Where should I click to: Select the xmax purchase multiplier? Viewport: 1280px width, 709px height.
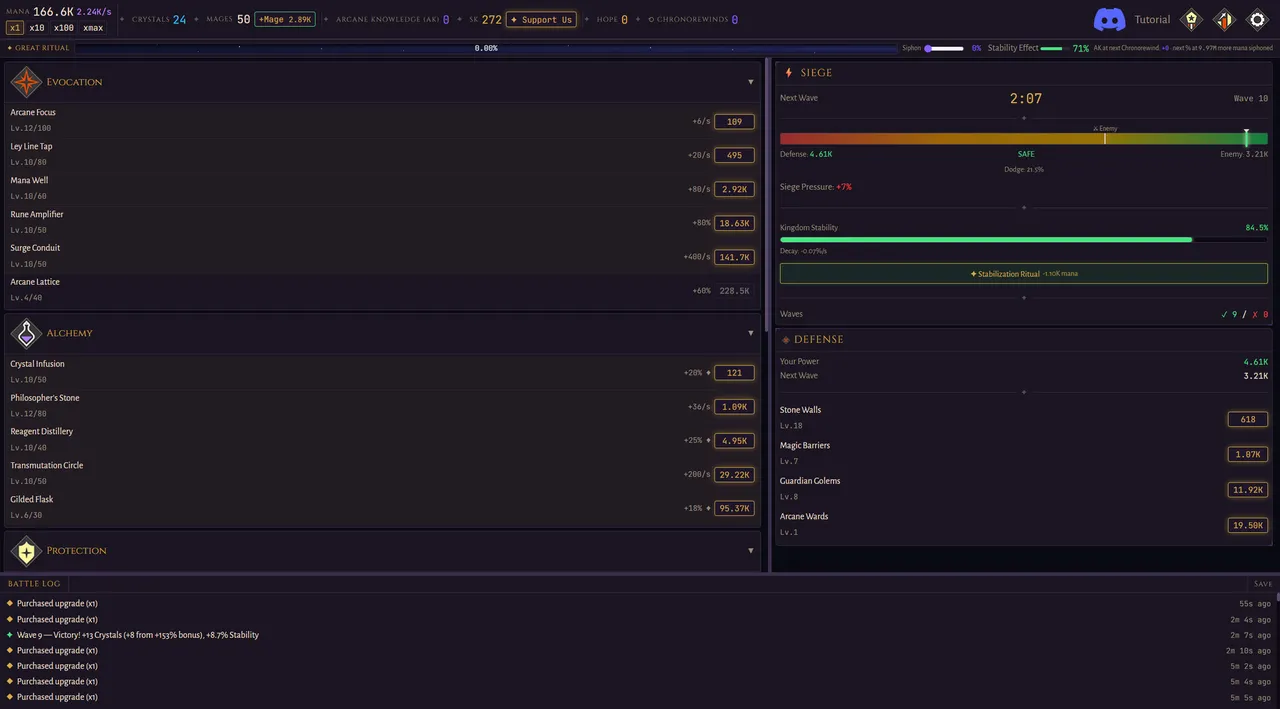(93, 28)
